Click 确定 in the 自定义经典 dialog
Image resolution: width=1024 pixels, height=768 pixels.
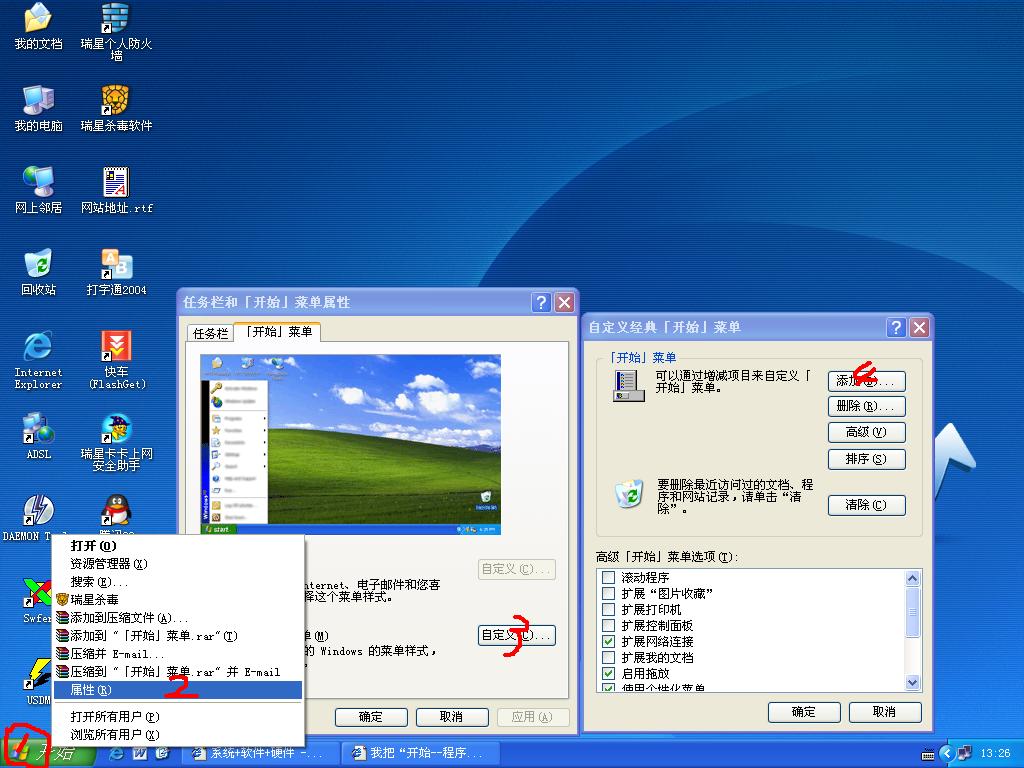(x=804, y=712)
